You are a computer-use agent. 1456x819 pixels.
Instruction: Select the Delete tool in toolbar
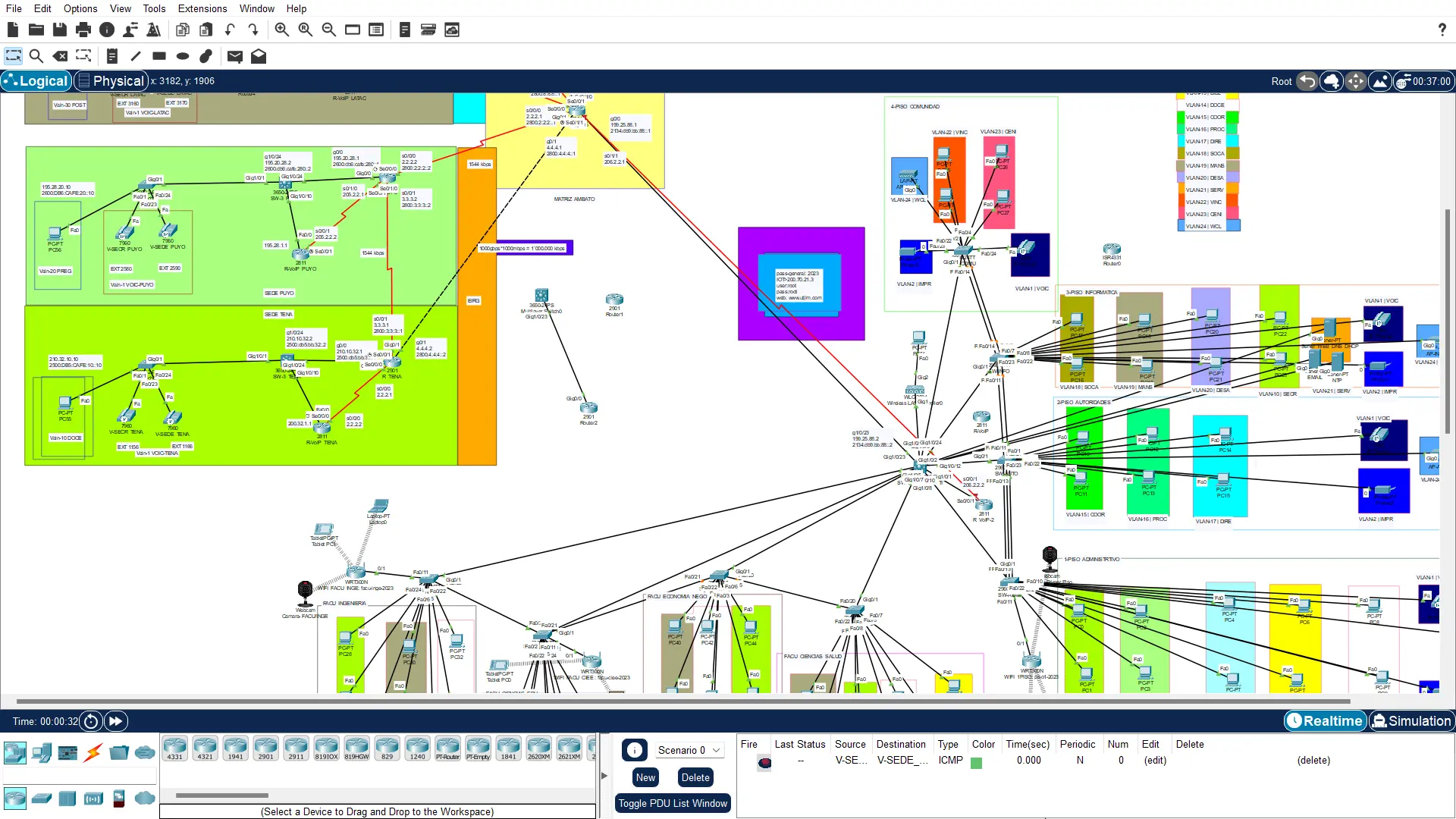(60, 56)
